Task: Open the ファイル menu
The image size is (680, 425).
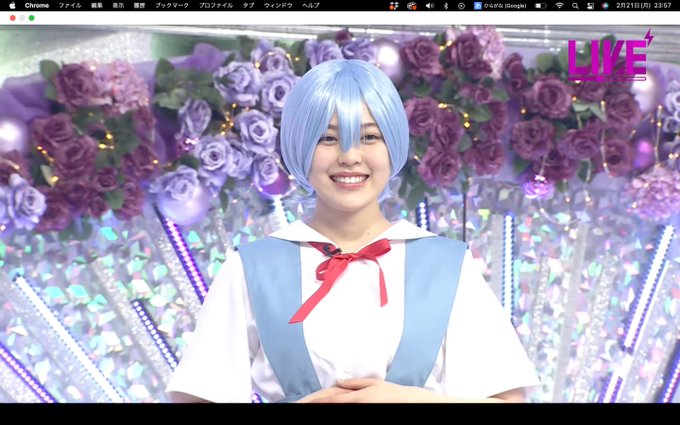Action: point(70,6)
